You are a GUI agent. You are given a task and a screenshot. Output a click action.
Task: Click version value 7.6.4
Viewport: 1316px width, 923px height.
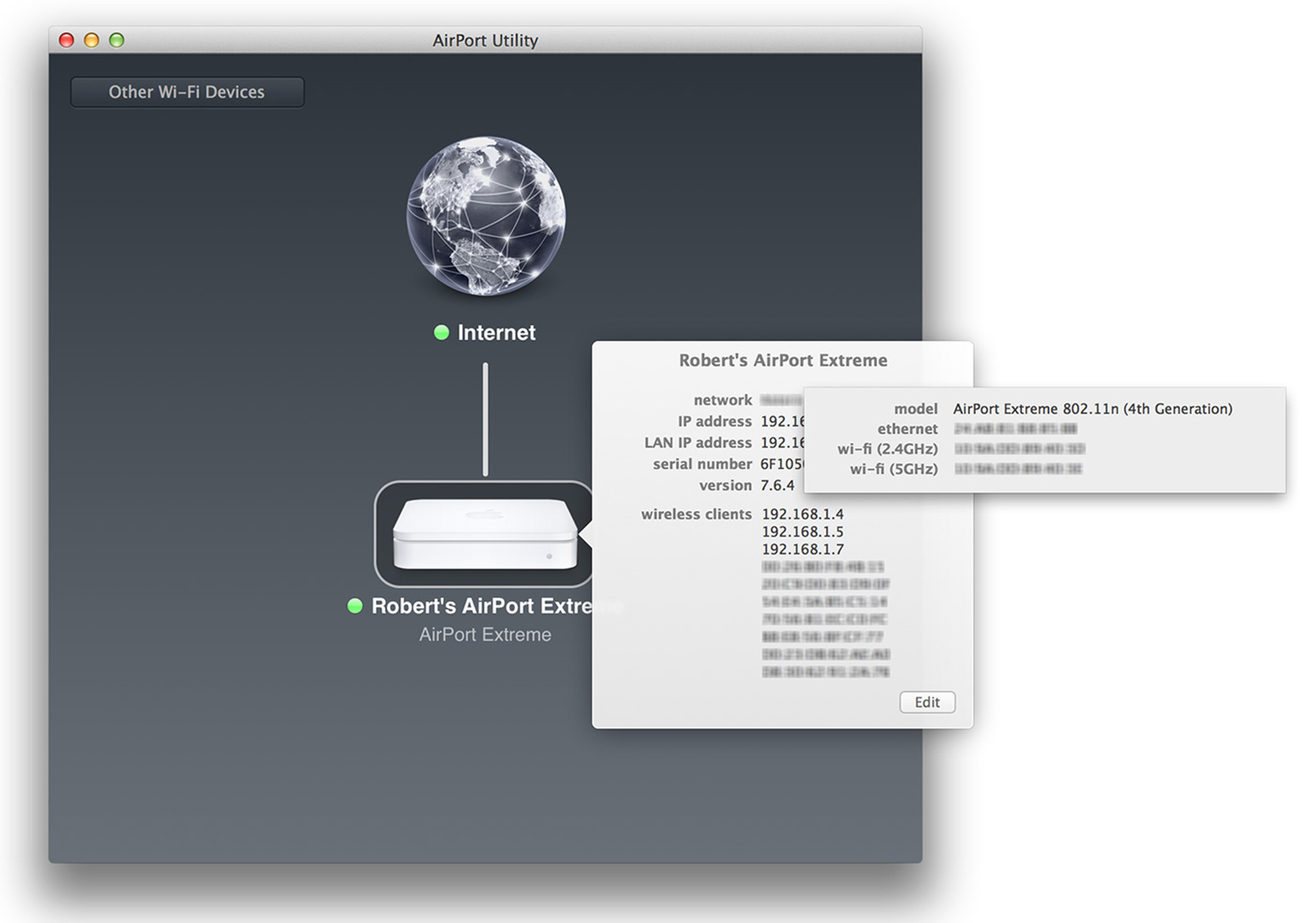click(777, 486)
